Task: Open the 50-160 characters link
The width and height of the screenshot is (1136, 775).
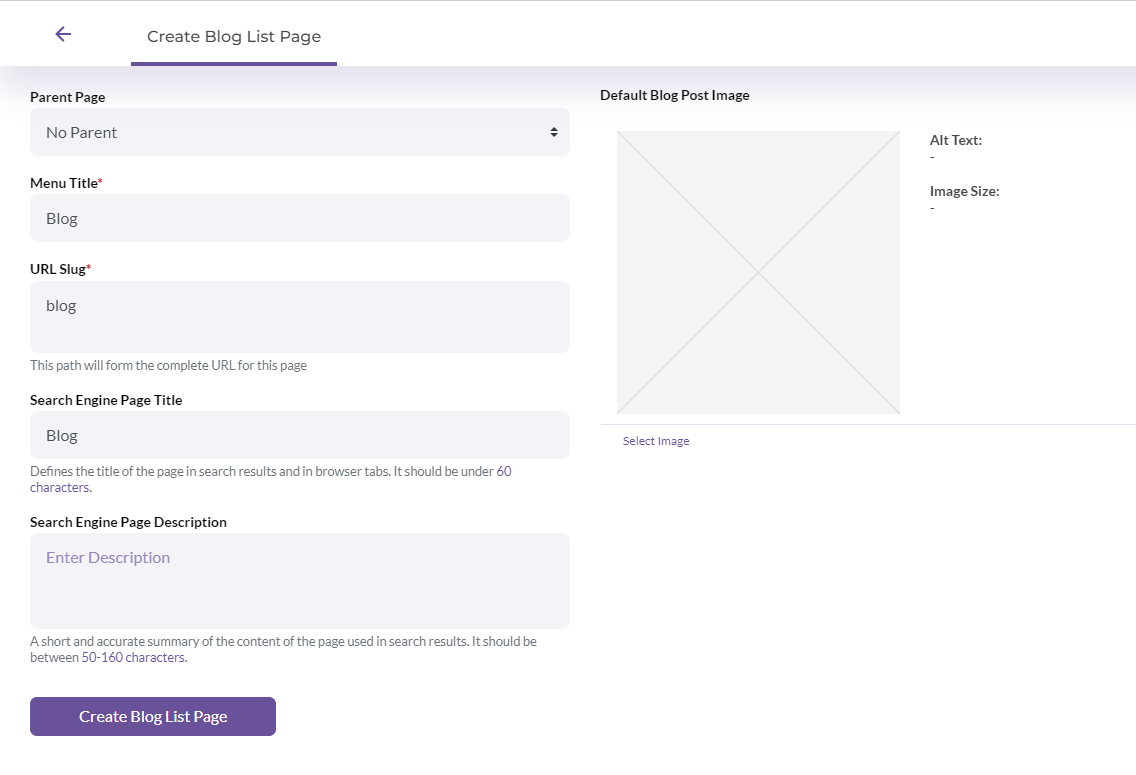Action: click(134, 658)
